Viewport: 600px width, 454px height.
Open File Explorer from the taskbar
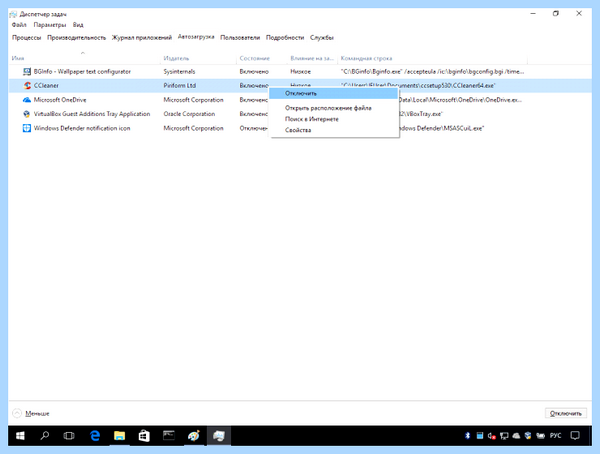(x=119, y=436)
